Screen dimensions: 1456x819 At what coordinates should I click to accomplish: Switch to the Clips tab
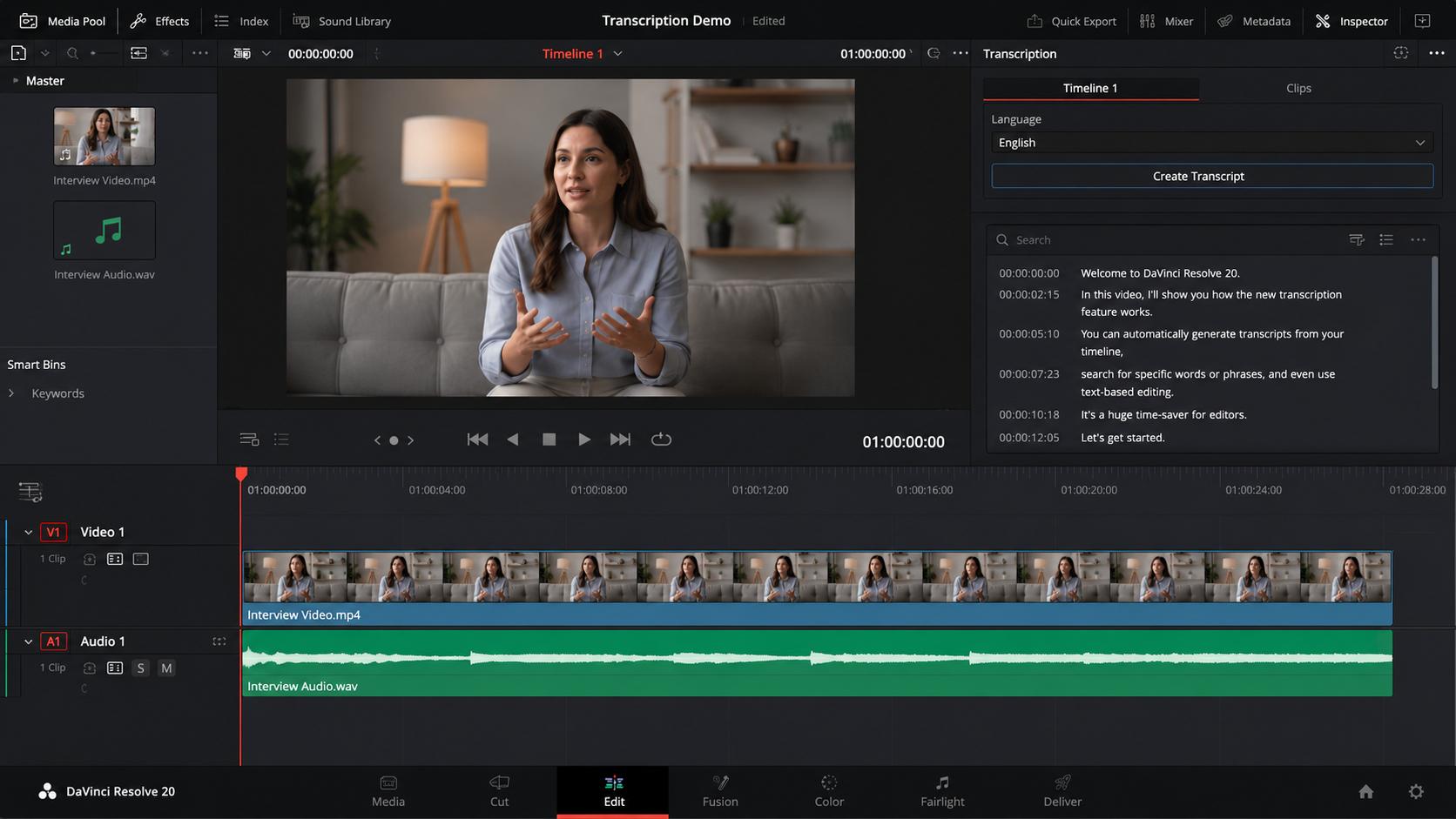point(1298,88)
